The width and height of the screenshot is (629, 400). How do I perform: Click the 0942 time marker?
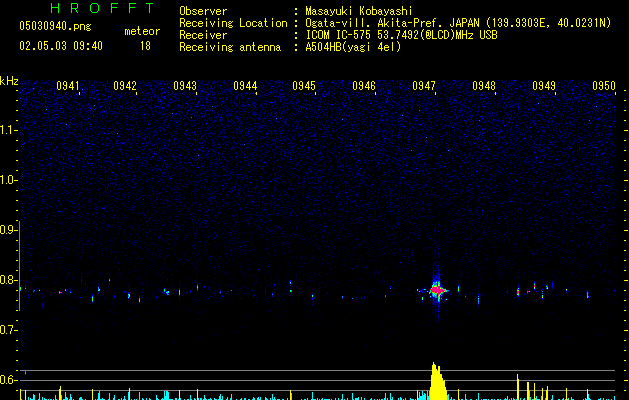(125, 86)
